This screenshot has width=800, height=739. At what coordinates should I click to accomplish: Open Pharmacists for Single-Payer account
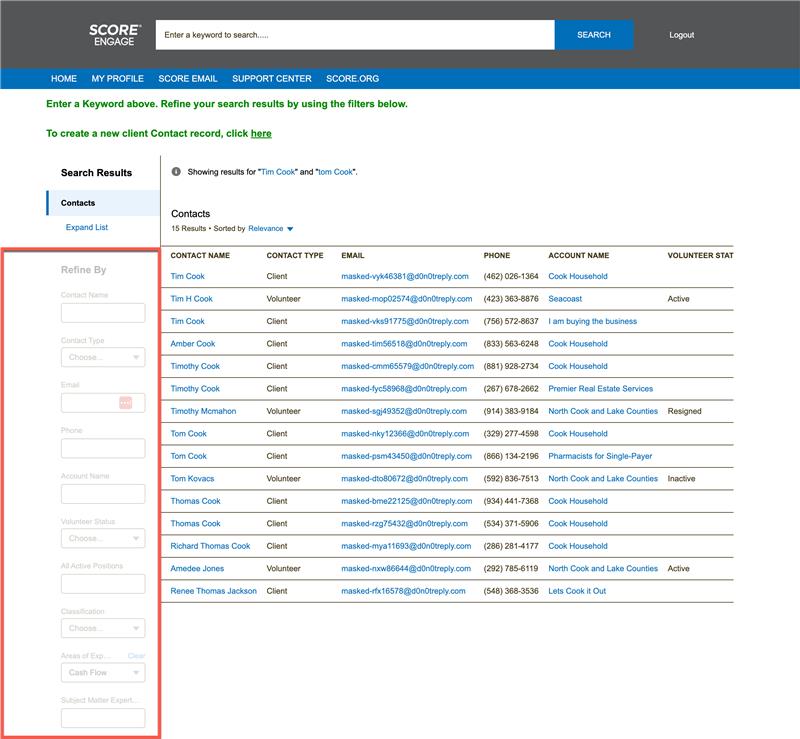point(600,456)
